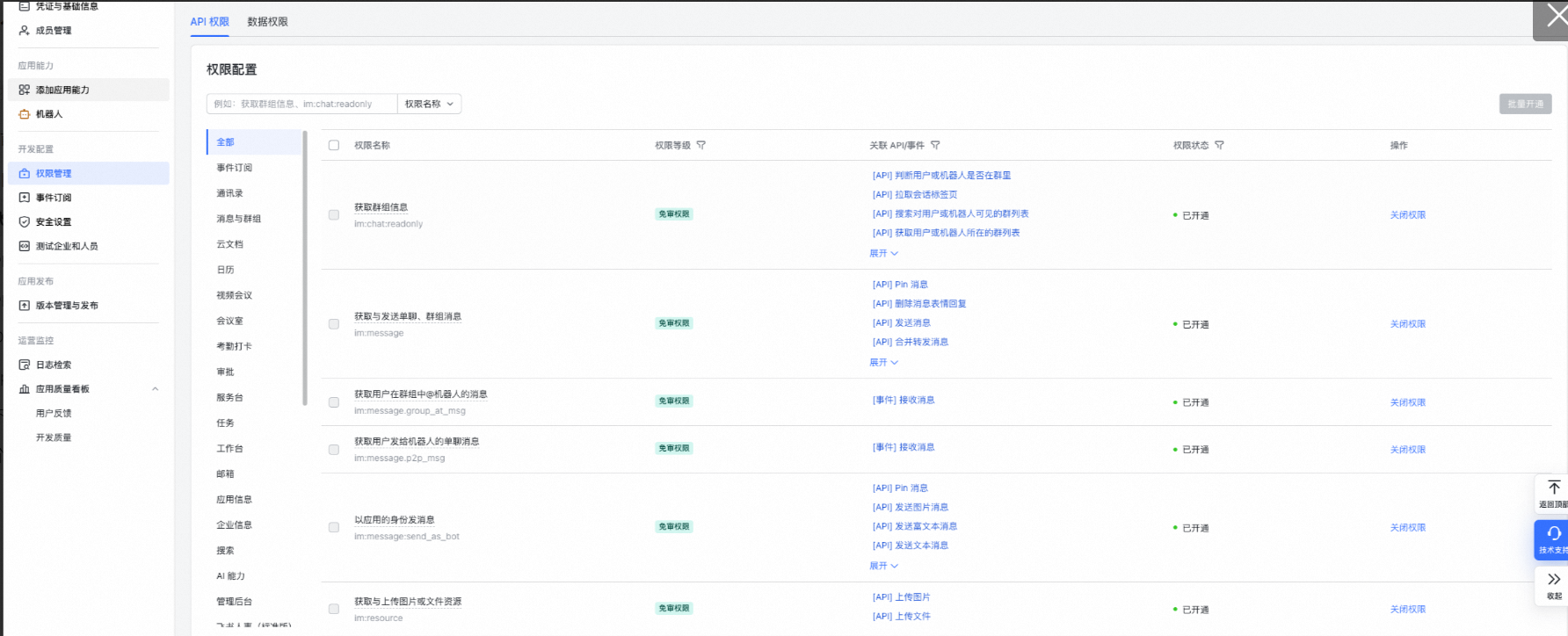Select the 全部 permission category
Screen dimensions: 1568x636
click(x=255, y=142)
